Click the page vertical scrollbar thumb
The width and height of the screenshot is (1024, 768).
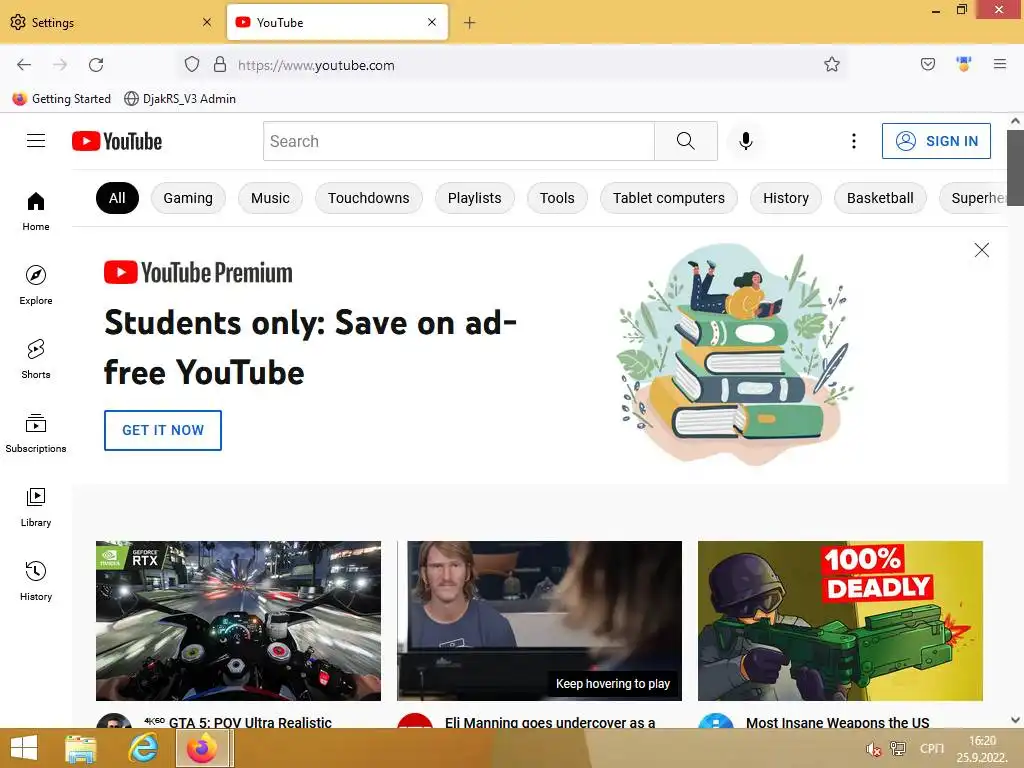coord(1015,168)
